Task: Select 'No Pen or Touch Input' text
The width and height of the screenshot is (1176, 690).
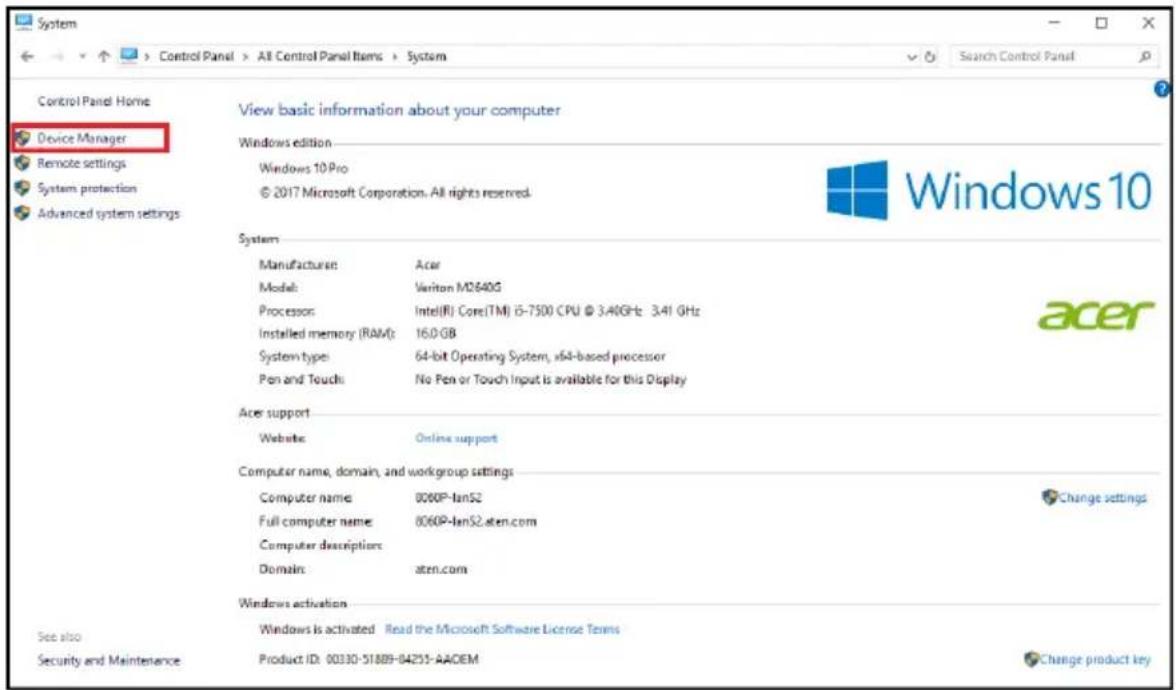Action: tap(550, 380)
